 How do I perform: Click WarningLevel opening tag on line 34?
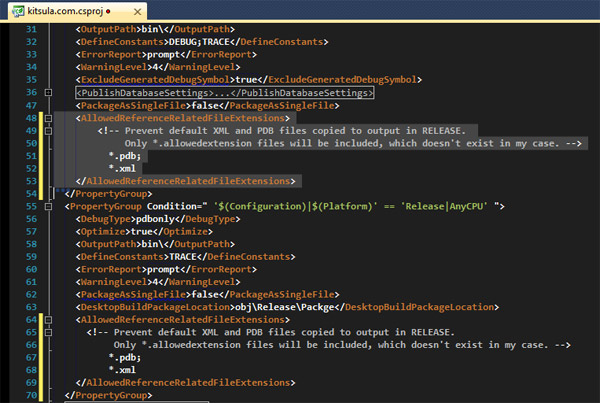114,67
